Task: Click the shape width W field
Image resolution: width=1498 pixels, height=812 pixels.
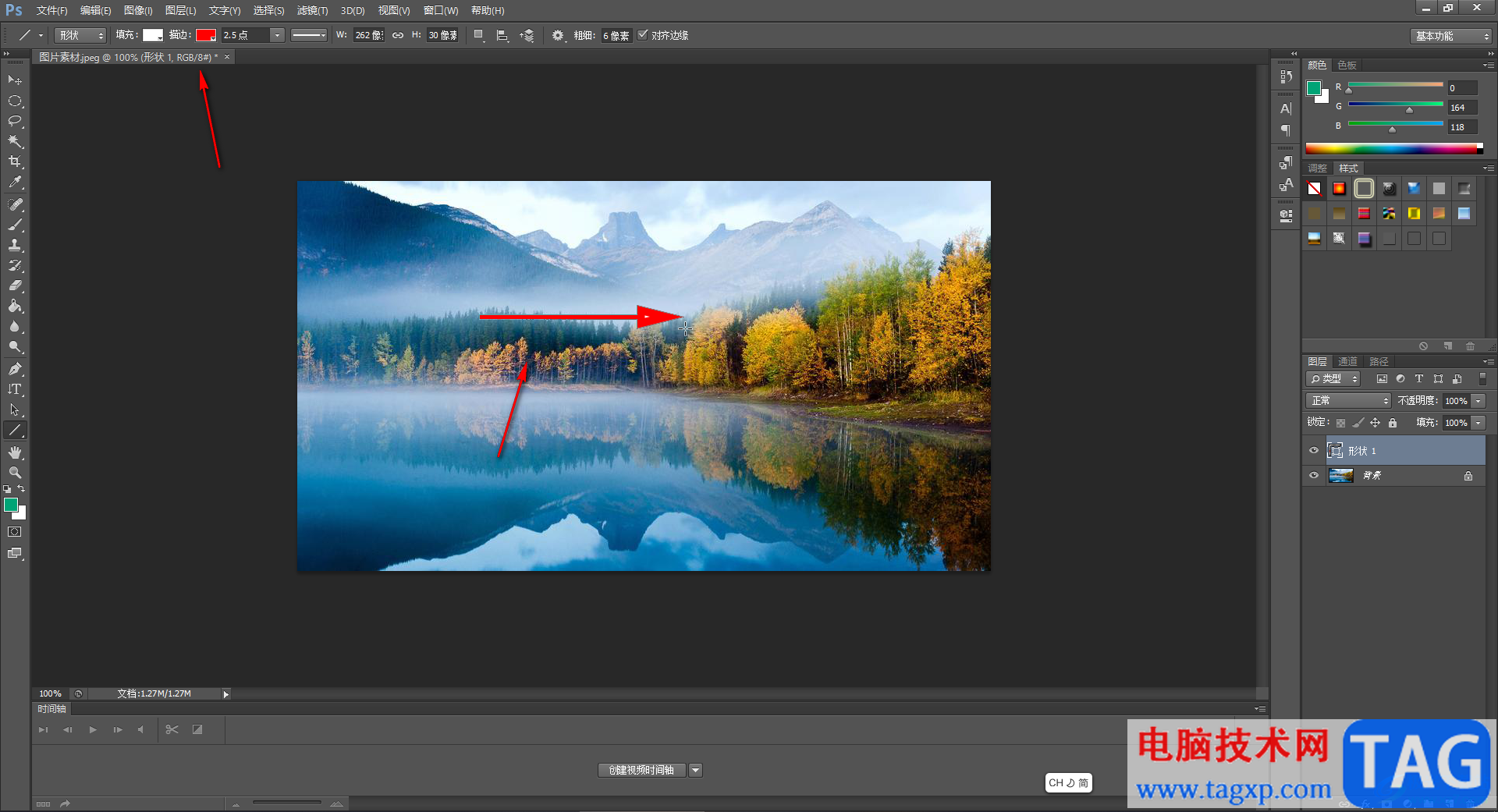Action: 368,35
